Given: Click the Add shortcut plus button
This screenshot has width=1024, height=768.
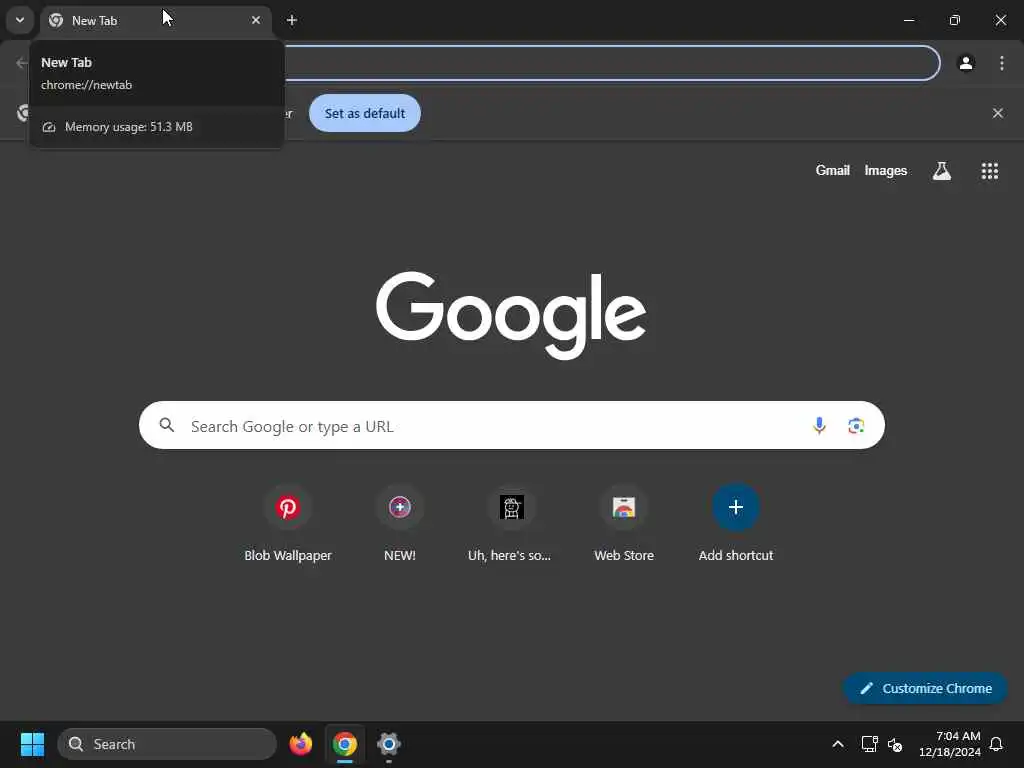Looking at the screenshot, I should [735, 507].
